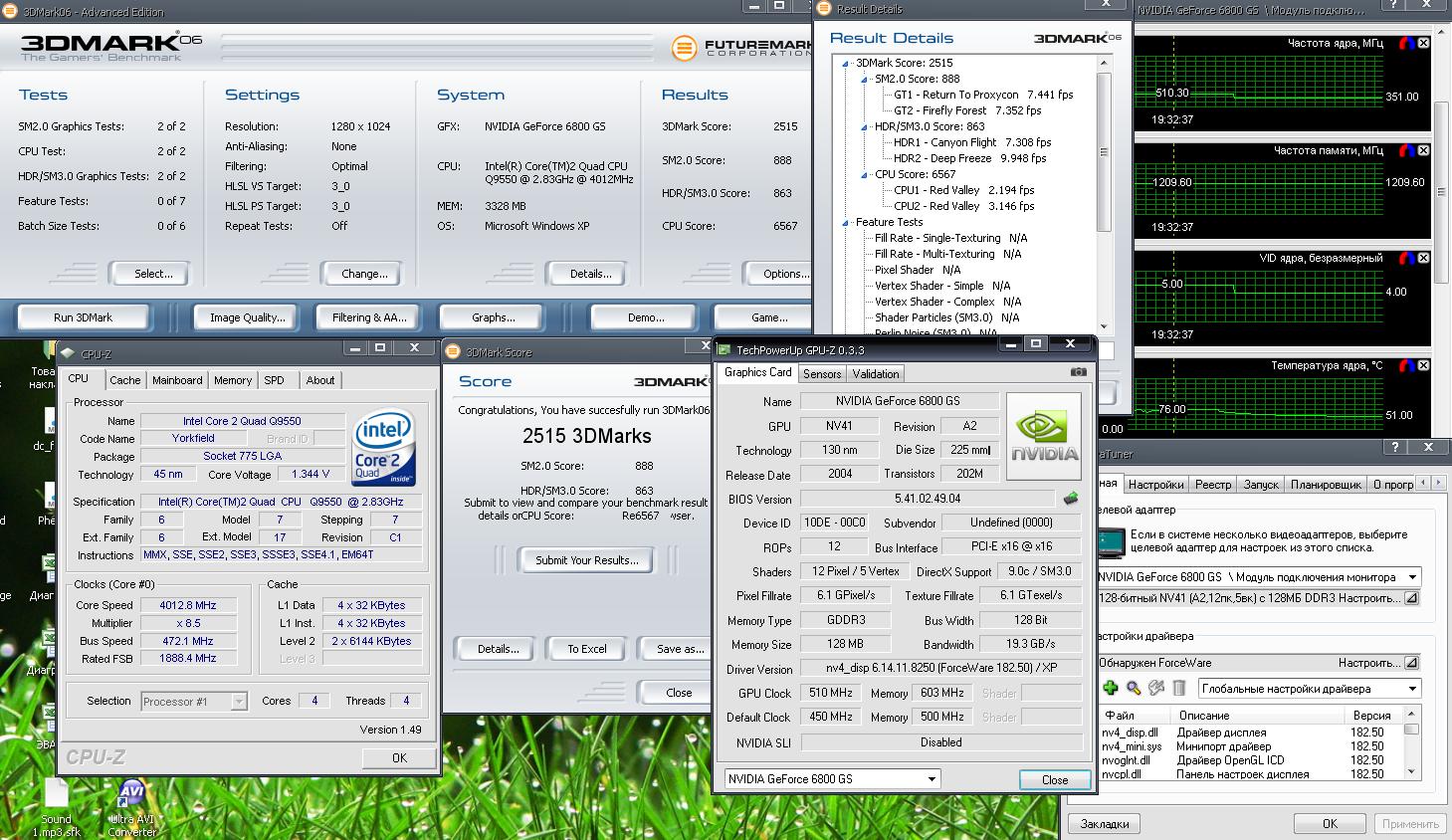Screen dimensions: 1452x840
Task: Click the OK button in CPU-Z
Action: pos(399,757)
